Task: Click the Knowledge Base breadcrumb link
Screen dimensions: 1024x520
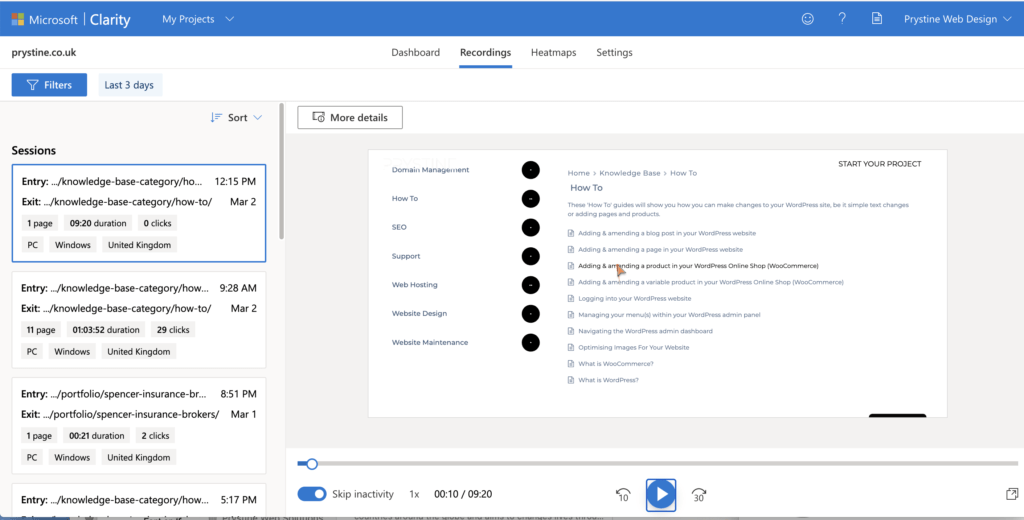Action: click(x=630, y=173)
